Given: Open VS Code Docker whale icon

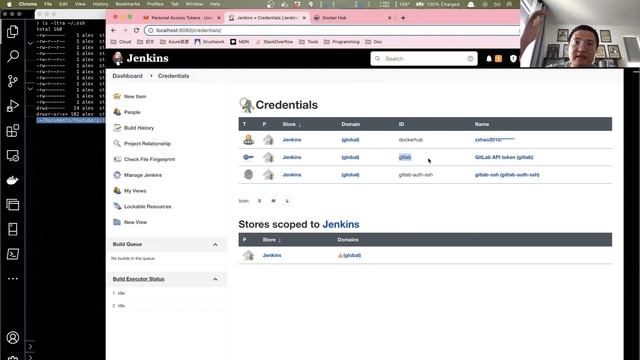Looking at the screenshot, I should point(13,180).
